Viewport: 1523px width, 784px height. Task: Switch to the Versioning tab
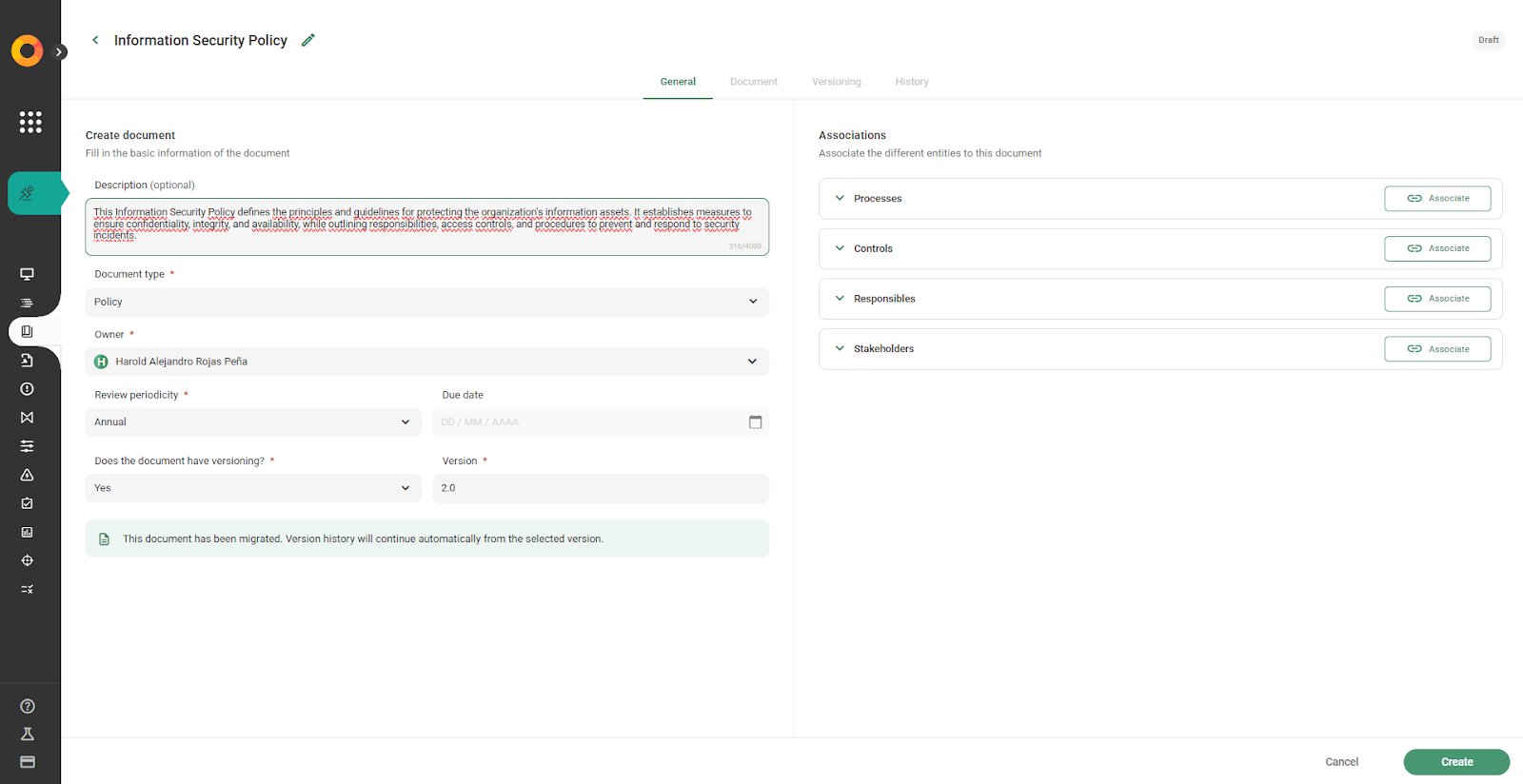(836, 82)
